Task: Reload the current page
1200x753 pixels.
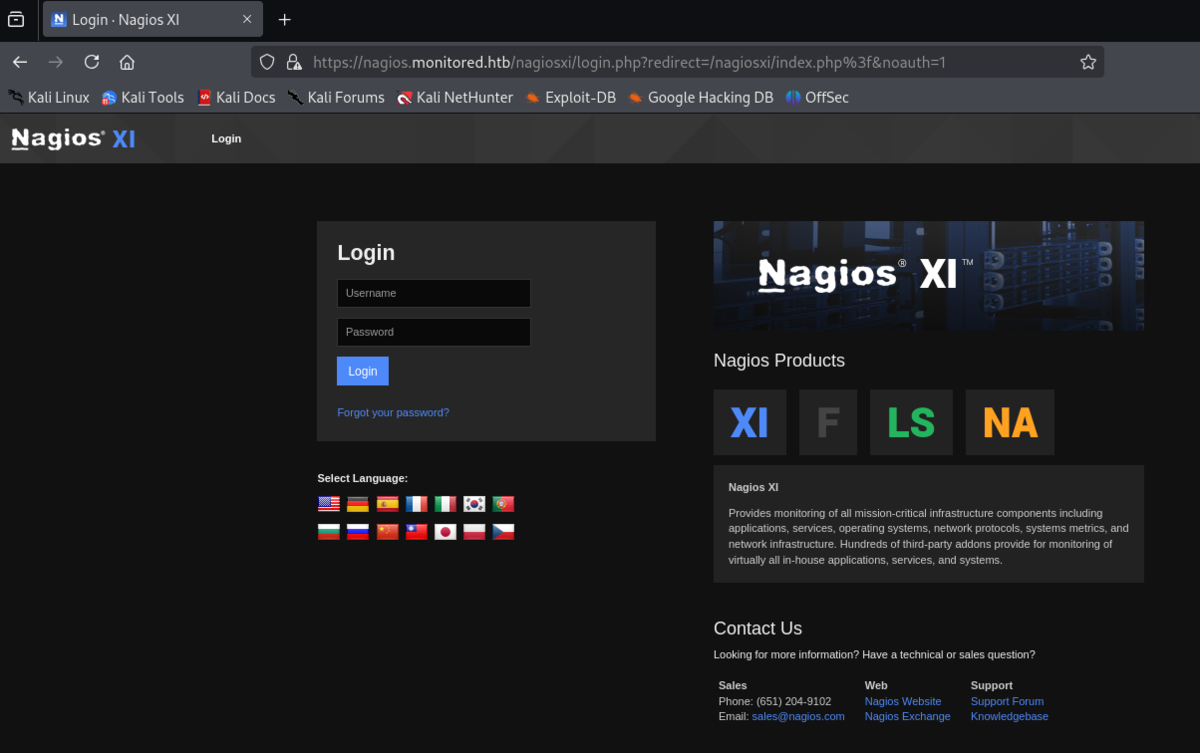Action: coord(91,62)
